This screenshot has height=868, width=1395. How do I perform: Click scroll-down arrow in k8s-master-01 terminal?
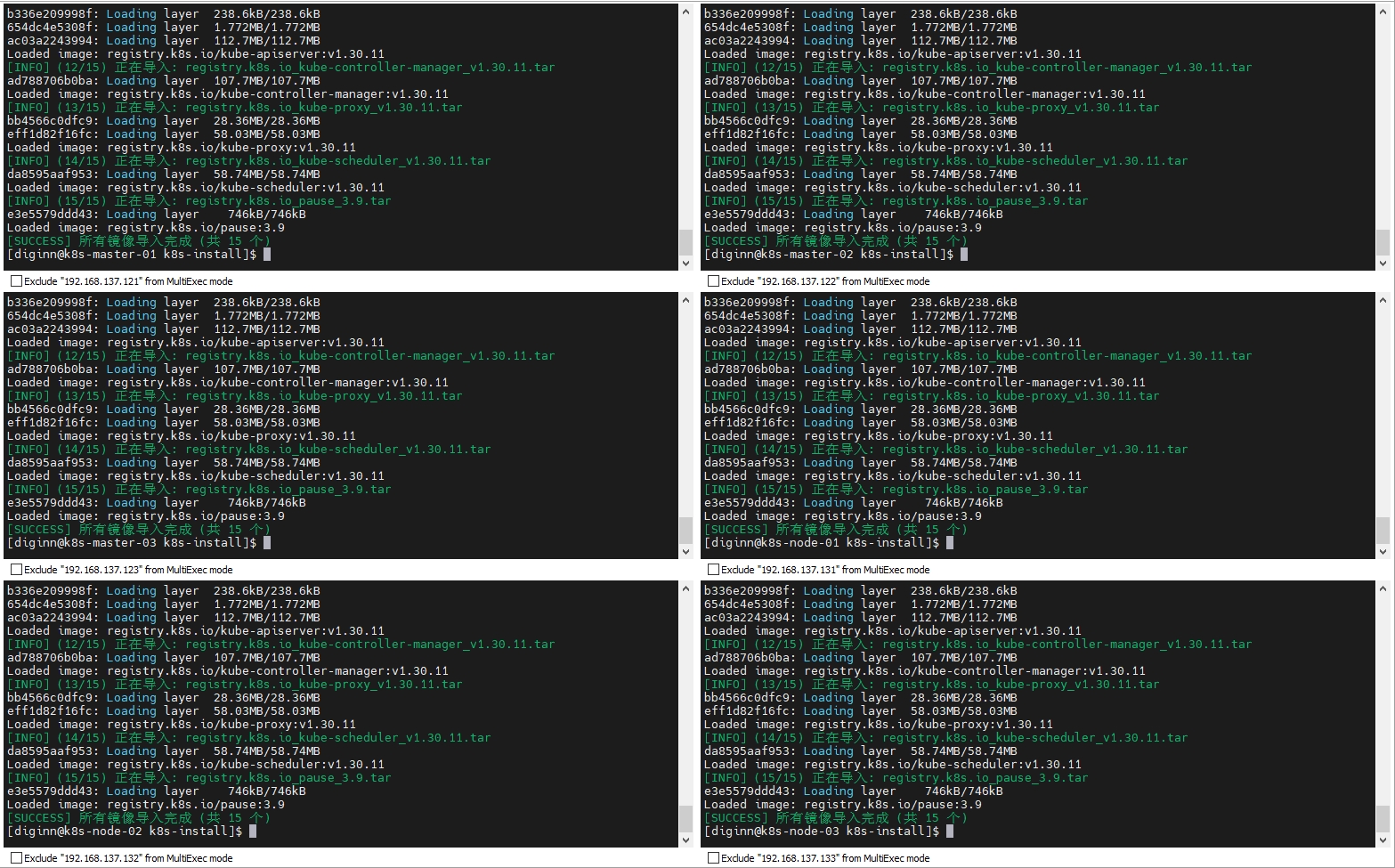coord(685,263)
